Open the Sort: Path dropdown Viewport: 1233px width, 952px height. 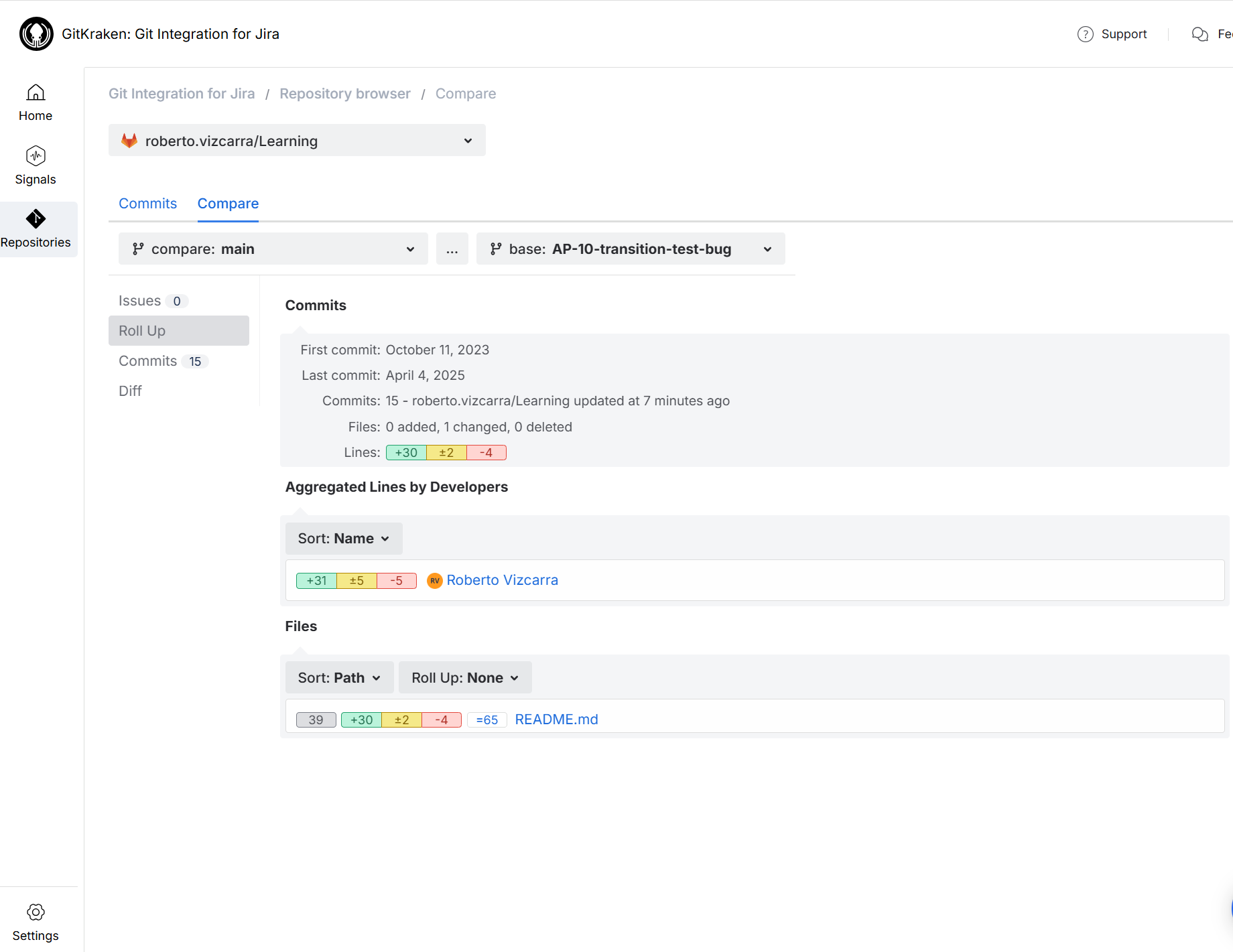339,678
